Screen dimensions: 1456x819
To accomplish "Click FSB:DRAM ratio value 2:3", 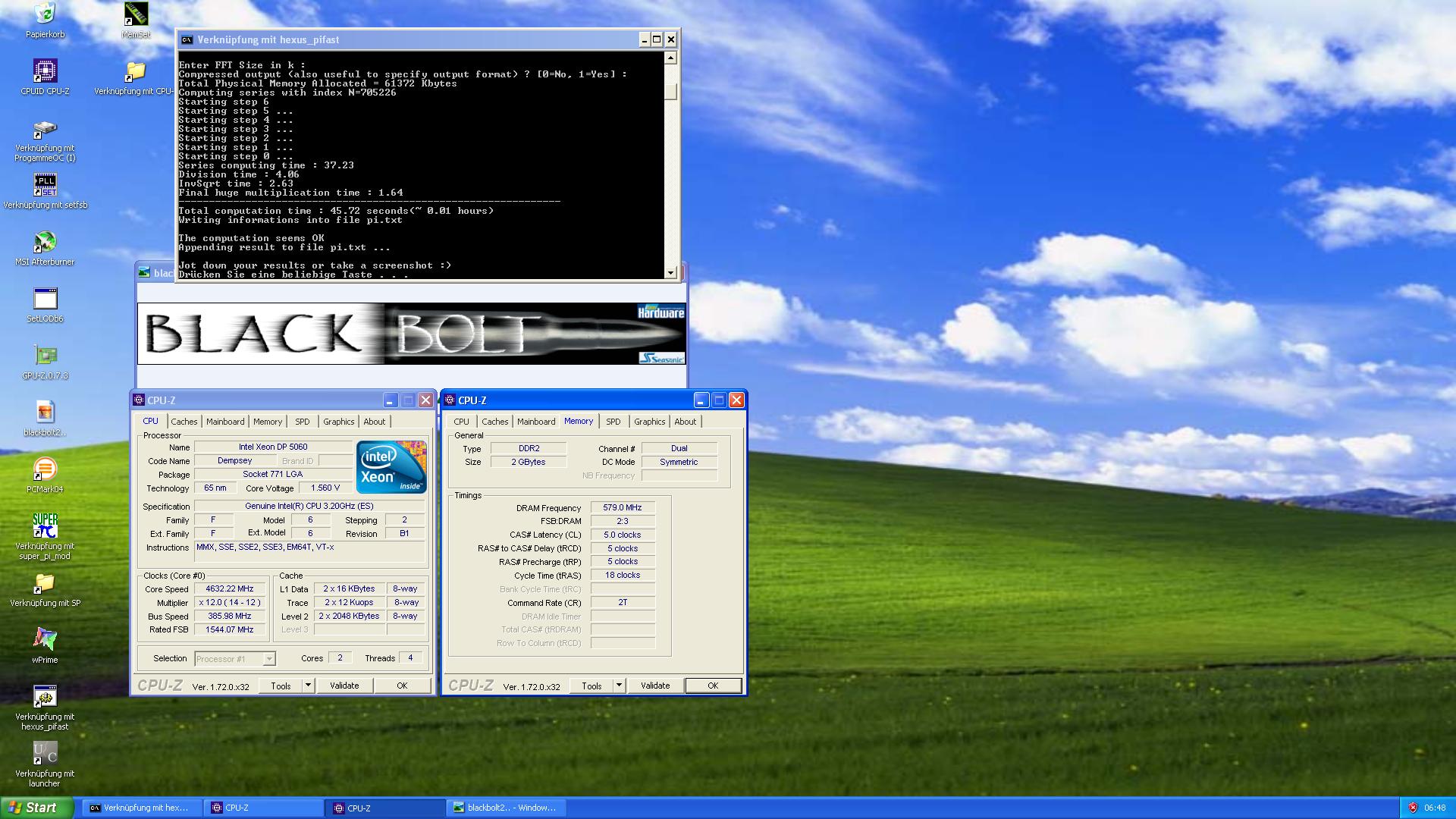I will coord(623,522).
